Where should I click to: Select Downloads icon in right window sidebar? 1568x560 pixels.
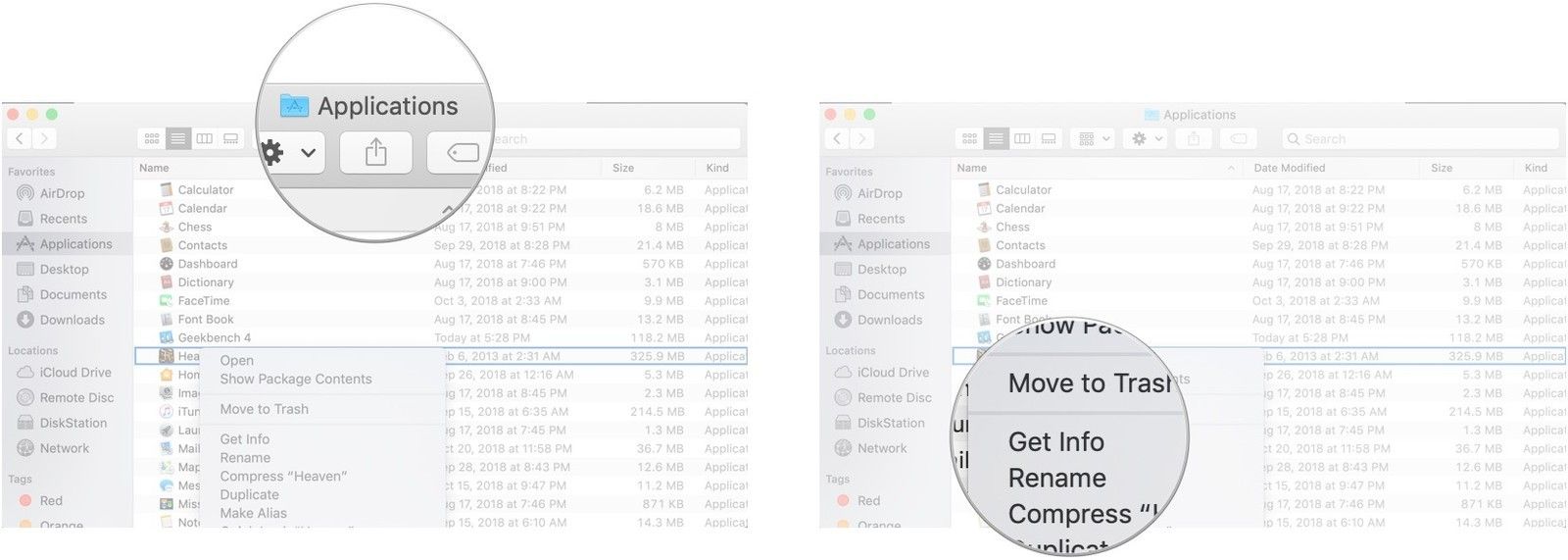[843, 320]
